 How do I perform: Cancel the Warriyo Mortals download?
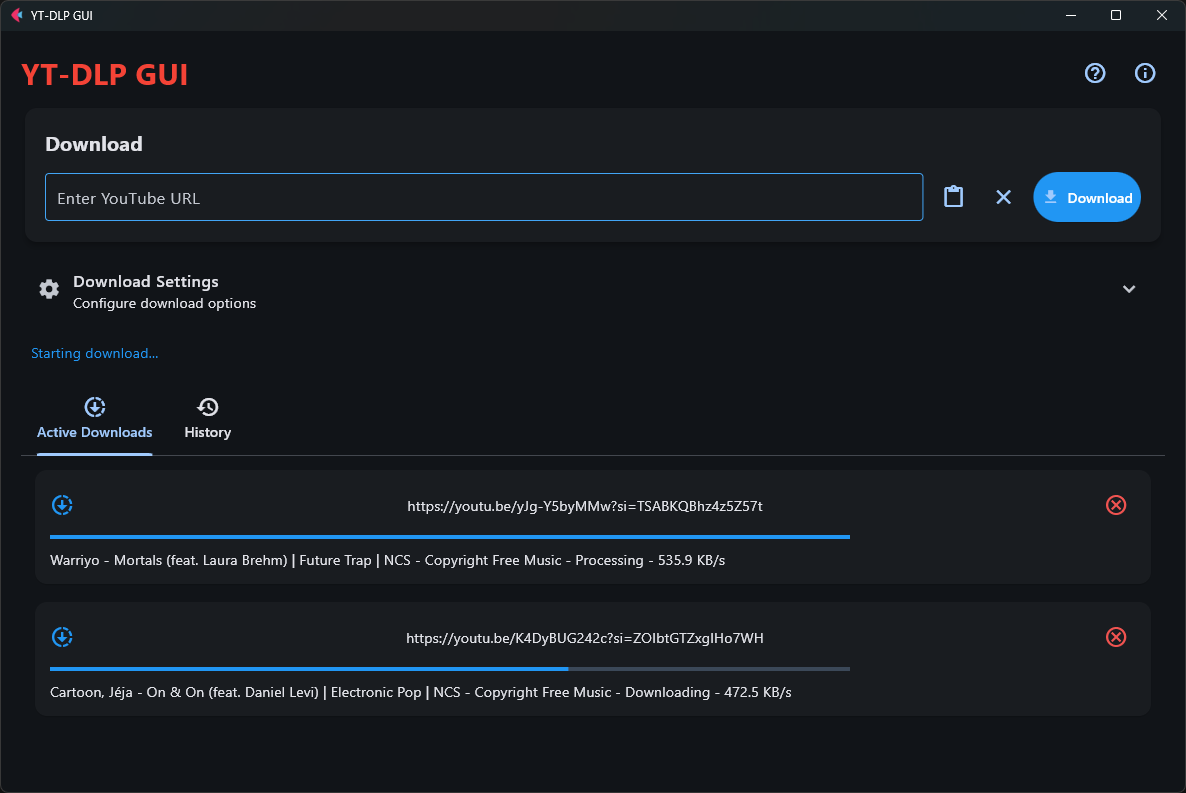coord(1116,505)
